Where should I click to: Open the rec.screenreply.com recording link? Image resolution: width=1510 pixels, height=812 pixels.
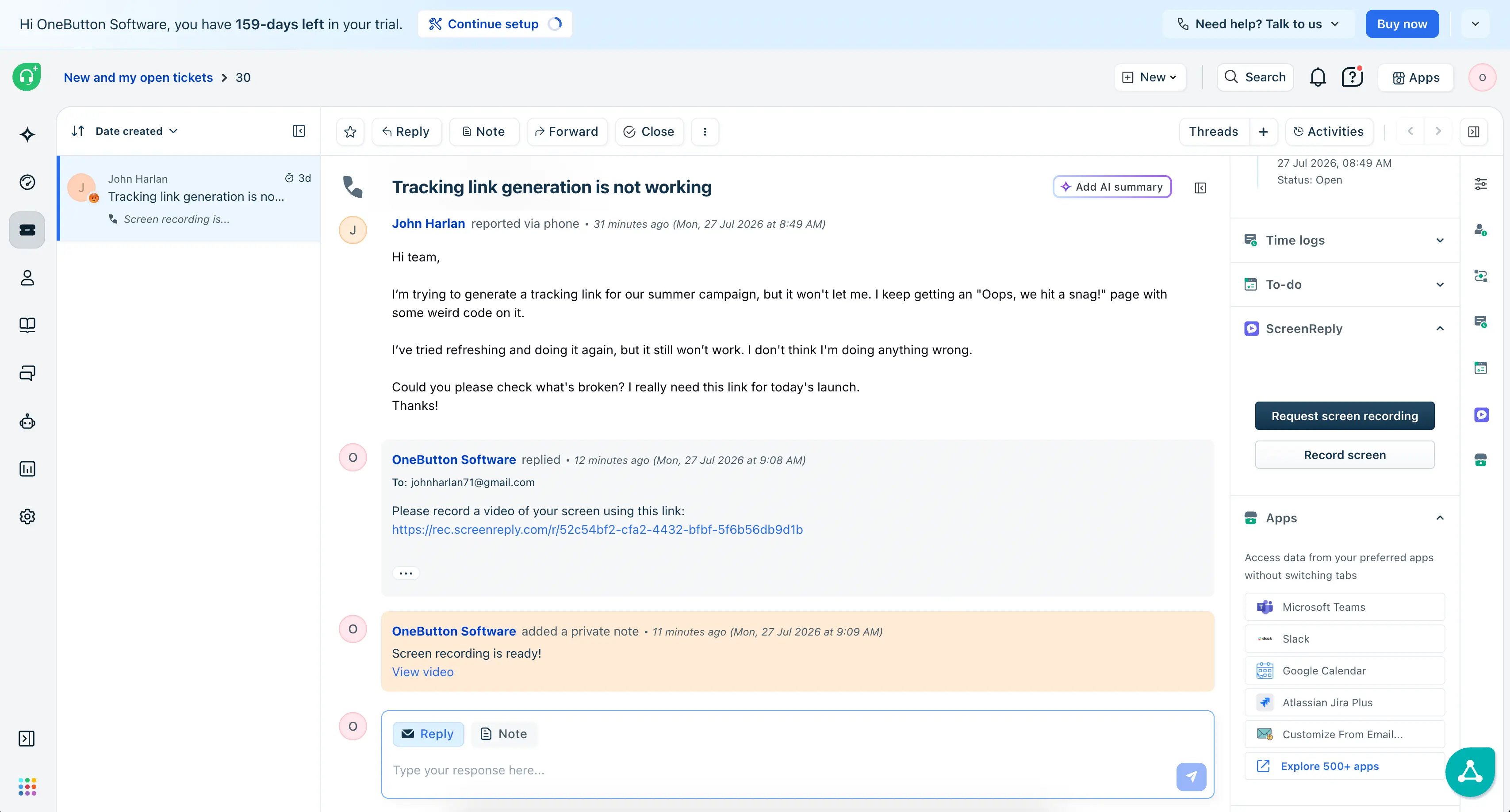(x=597, y=529)
